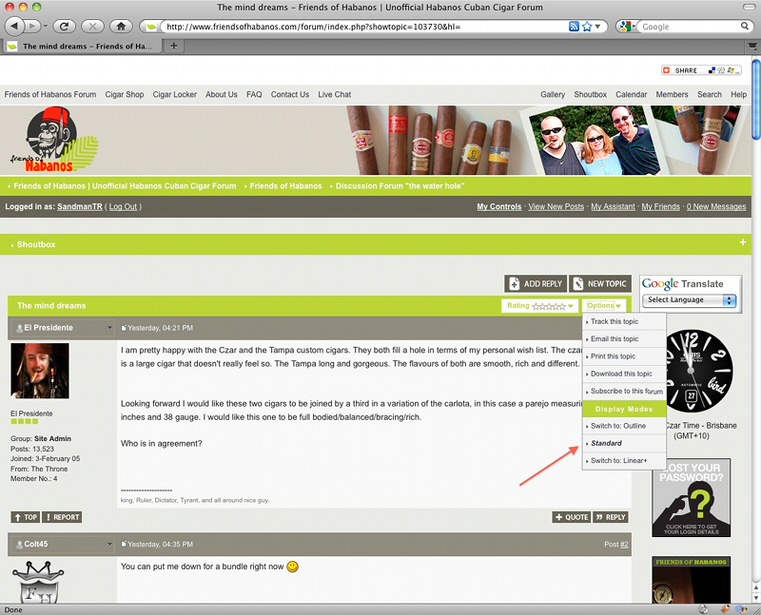This screenshot has width=761, height=615.
Task: Click the El Presidente avatar image
Action: pyautogui.click(x=40, y=371)
